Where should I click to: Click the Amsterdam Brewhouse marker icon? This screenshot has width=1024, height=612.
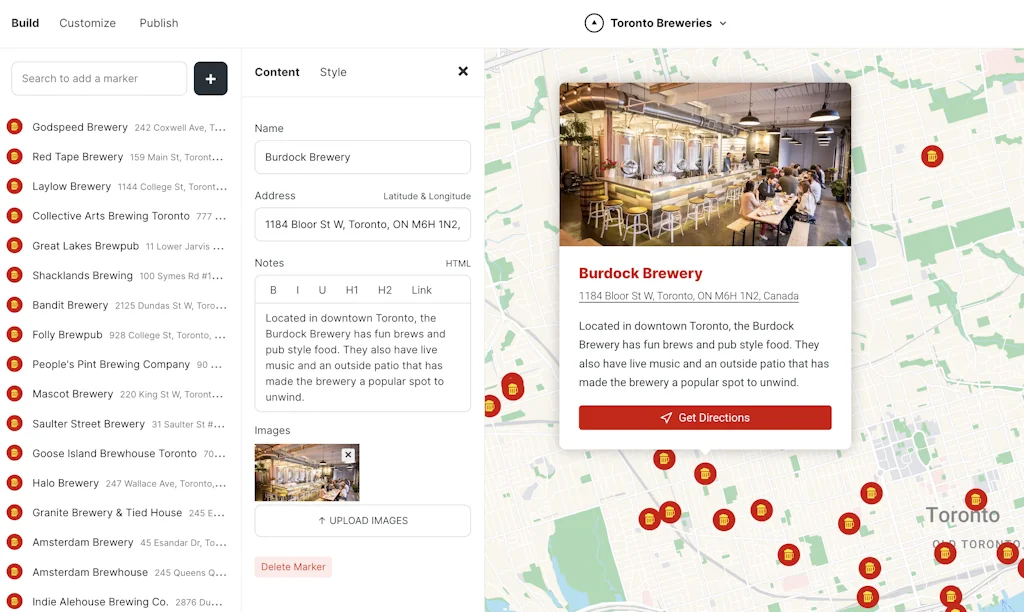pyautogui.click(x=14, y=572)
